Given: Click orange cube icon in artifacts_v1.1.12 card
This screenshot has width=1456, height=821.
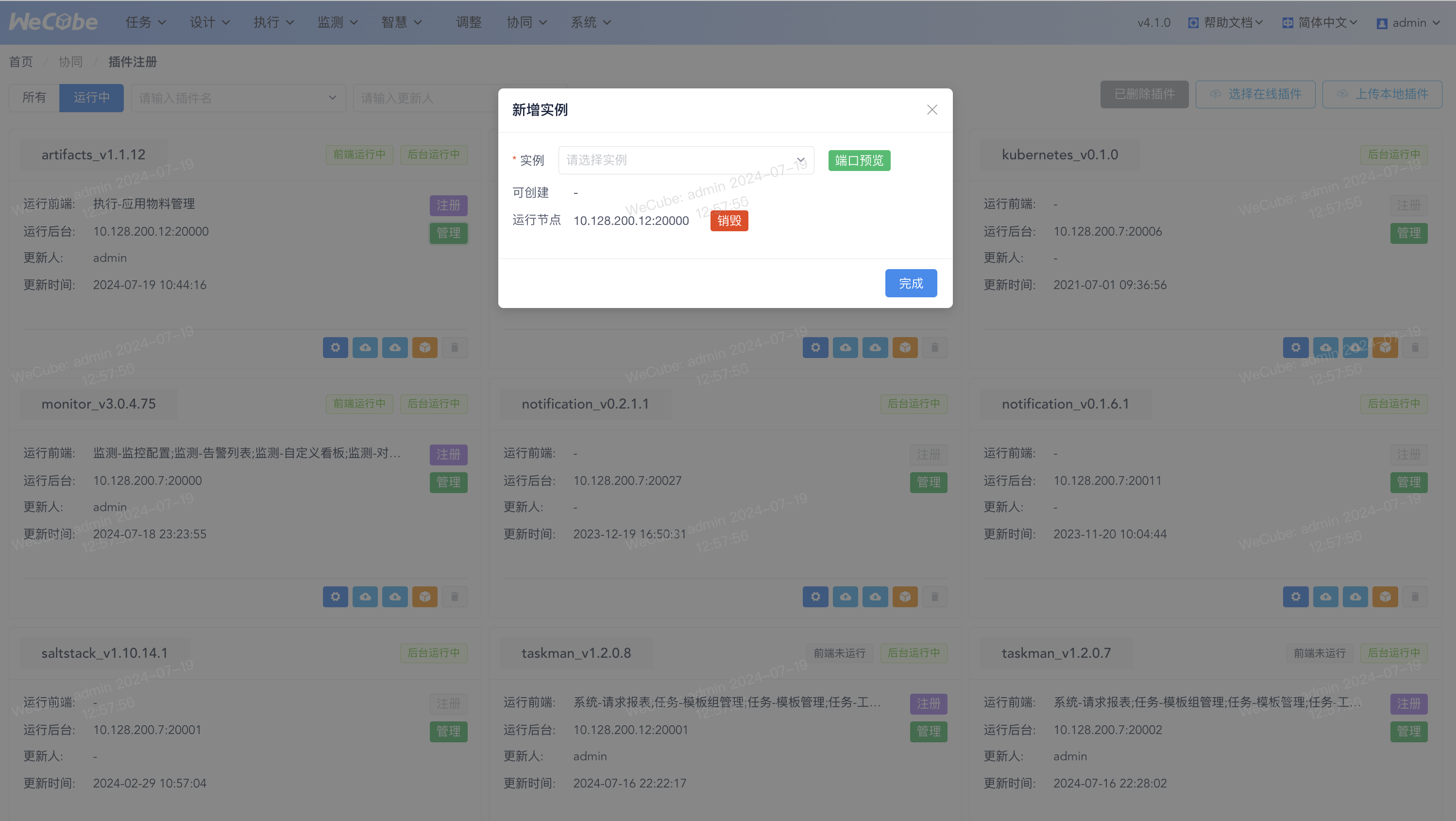Looking at the screenshot, I should (424, 347).
